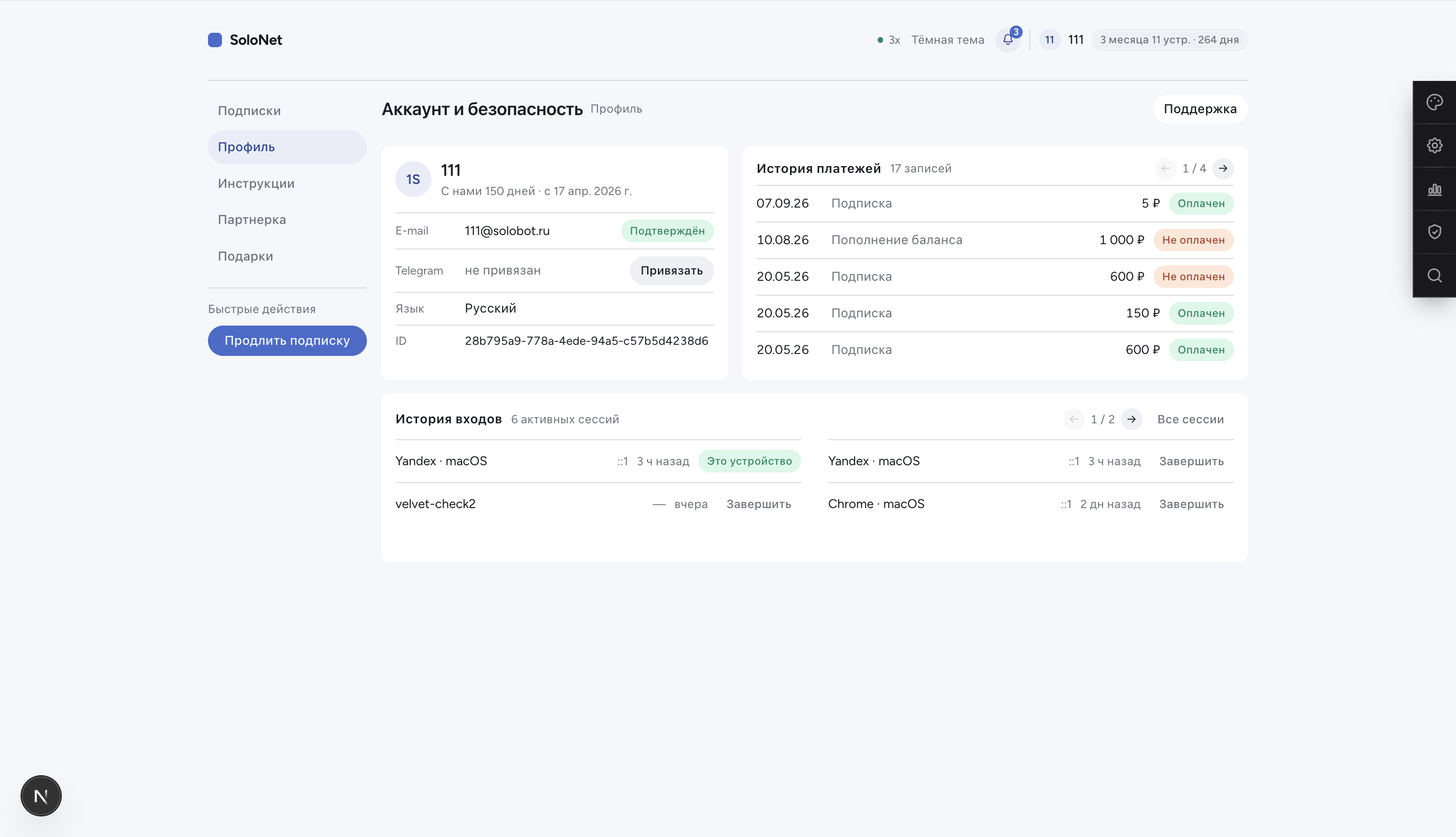
Task: Open Все сессии link
Action: 1190,419
